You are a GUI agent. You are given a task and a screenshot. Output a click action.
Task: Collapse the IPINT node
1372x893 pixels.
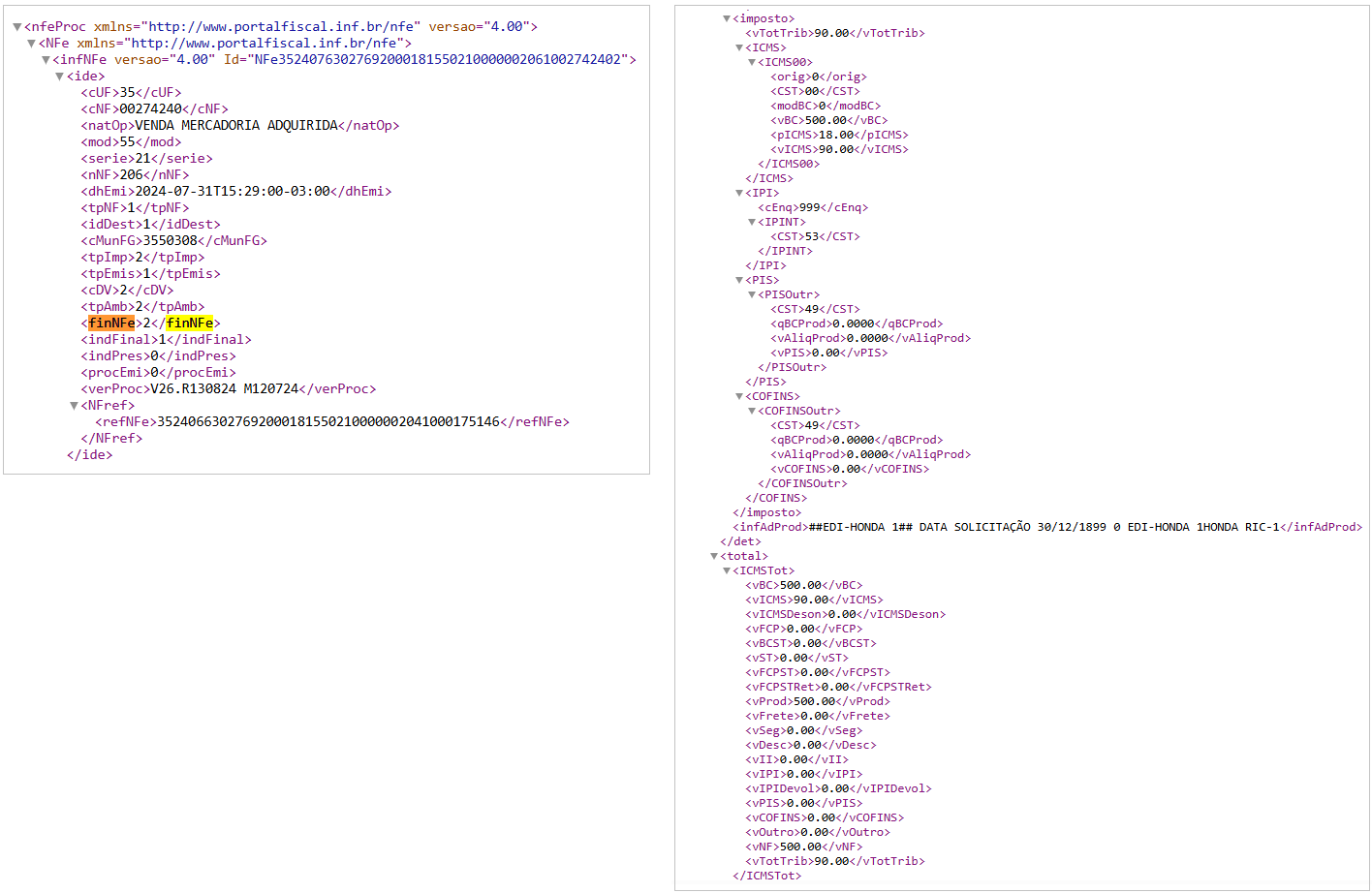point(752,222)
